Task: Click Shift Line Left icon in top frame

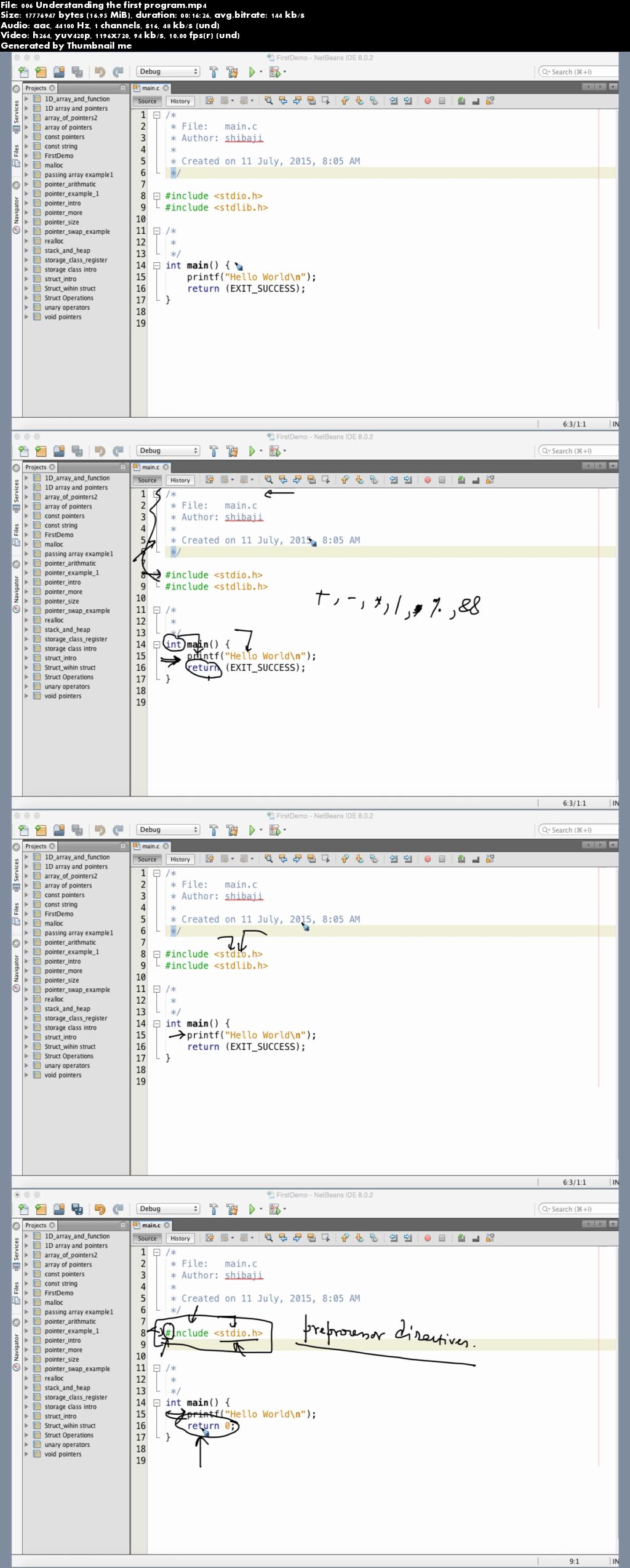Action: pos(393,101)
